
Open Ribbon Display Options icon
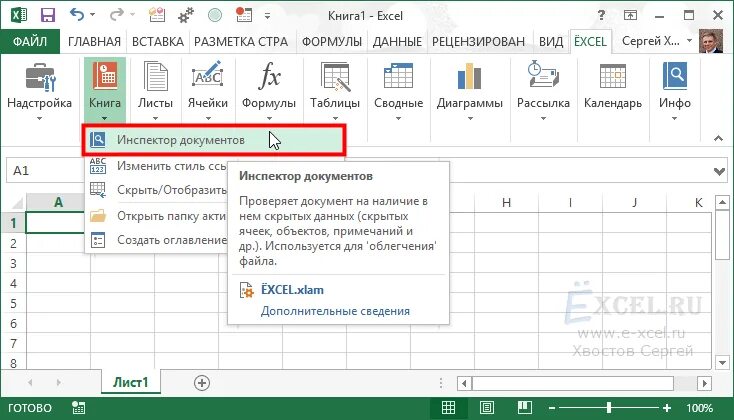[631, 15]
